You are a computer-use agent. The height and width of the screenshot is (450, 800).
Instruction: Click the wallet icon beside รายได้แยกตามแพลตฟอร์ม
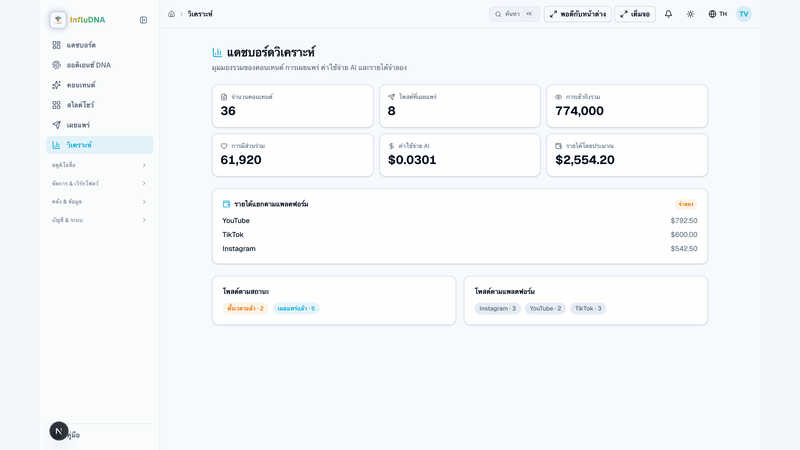coord(227,204)
